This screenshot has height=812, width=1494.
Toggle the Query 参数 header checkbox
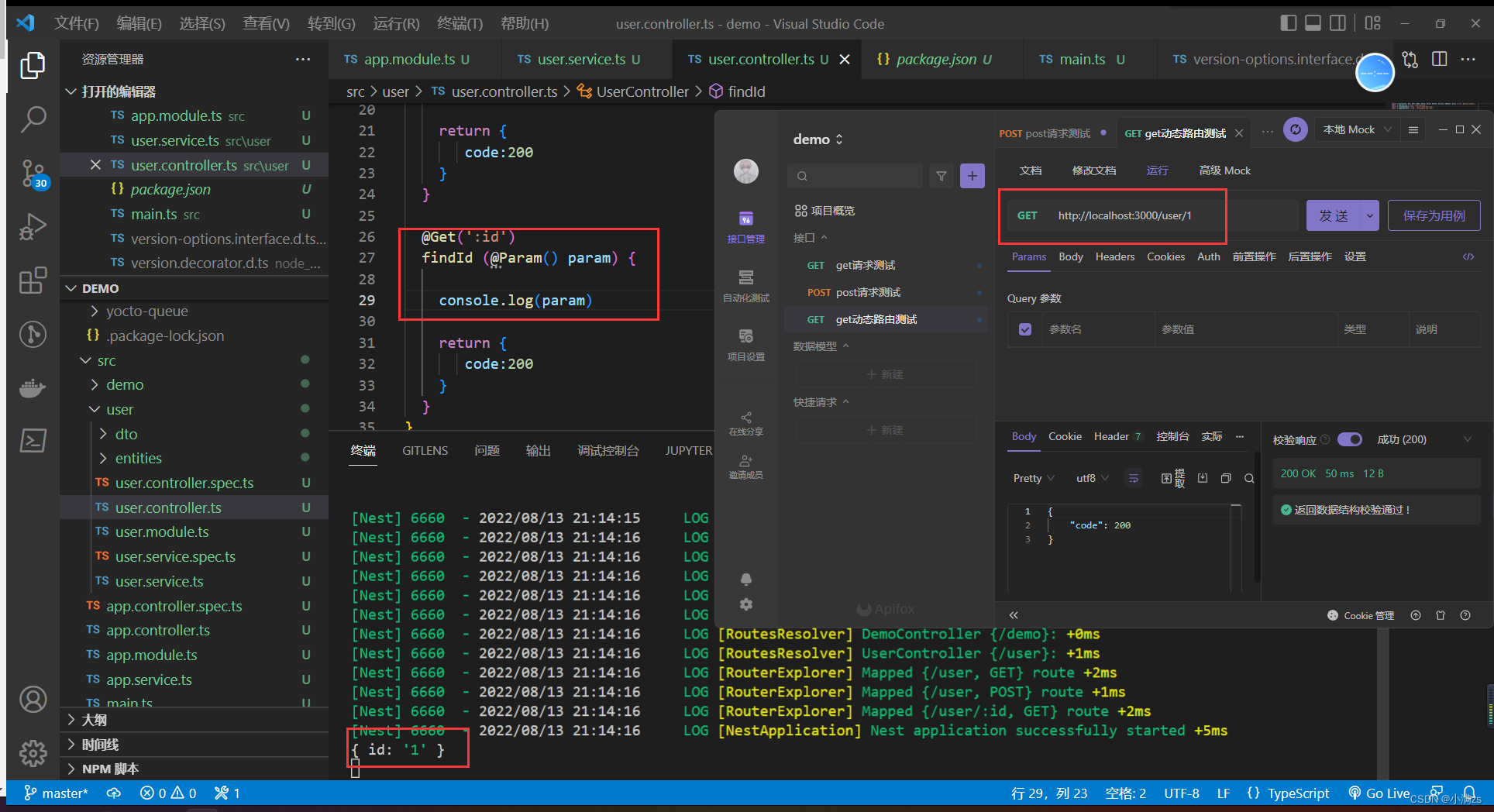pyautogui.click(x=1025, y=329)
